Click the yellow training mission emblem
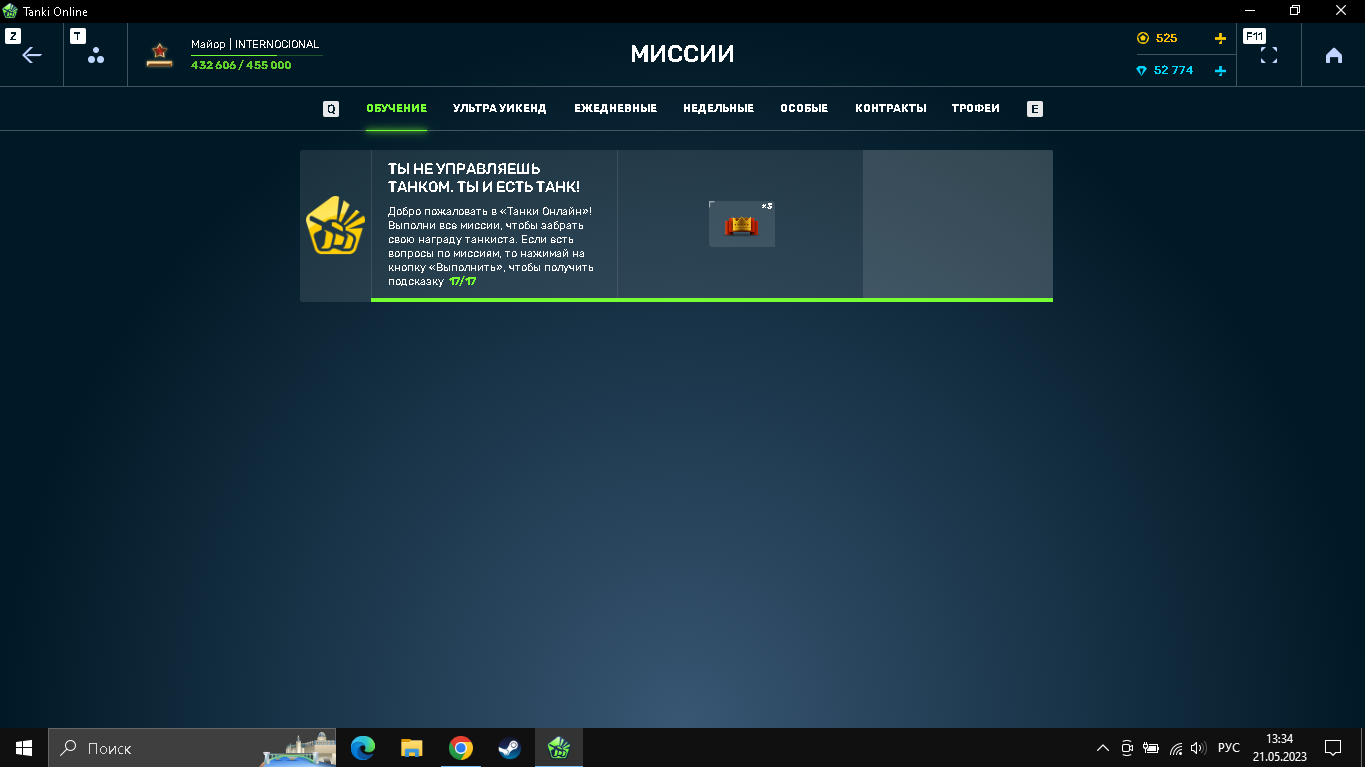The height and width of the screenshot is (767, 1365). (335, 225)
